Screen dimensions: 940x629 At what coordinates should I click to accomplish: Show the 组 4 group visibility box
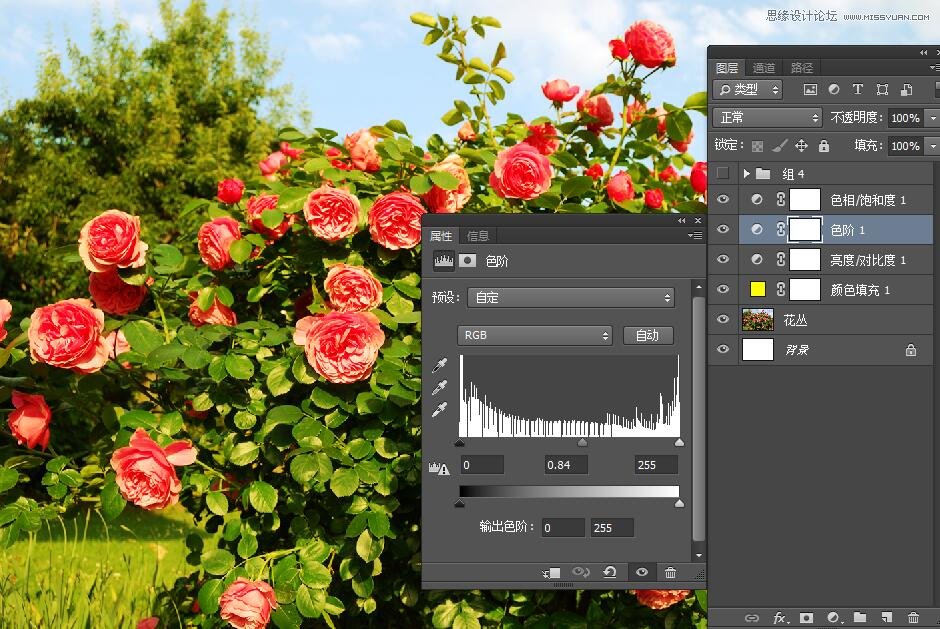(723, 173)
